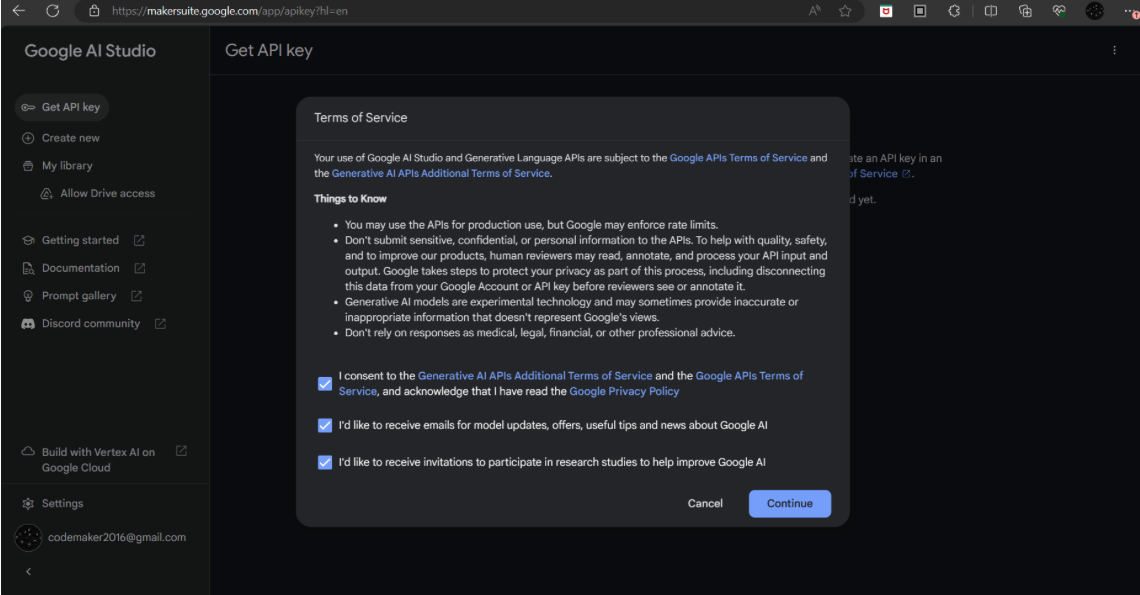Click the Continue button
Viewport: 1140px width, 595px height.
click(x=790, y=503)
